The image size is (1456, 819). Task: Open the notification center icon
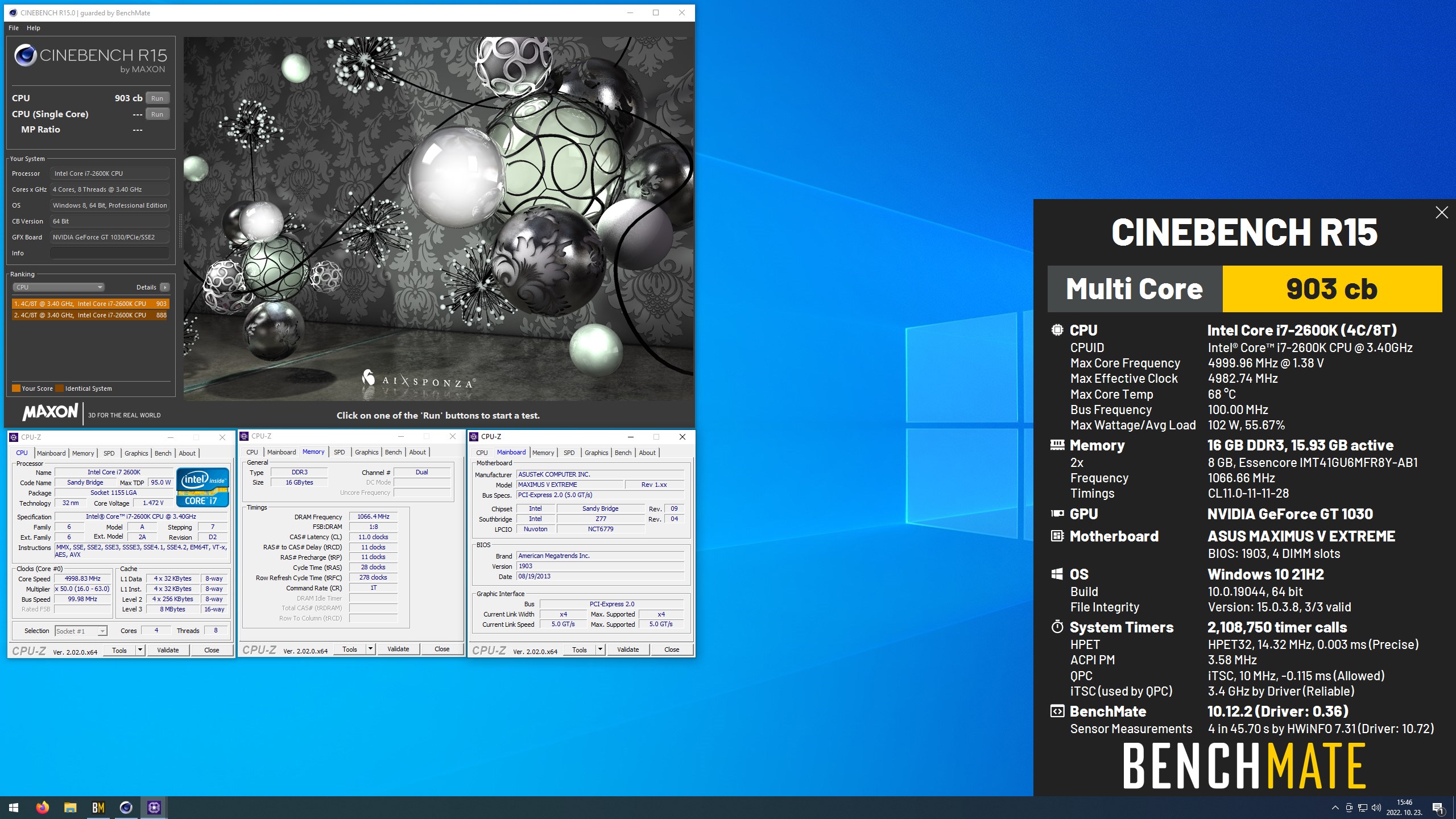pos(1438,808)
